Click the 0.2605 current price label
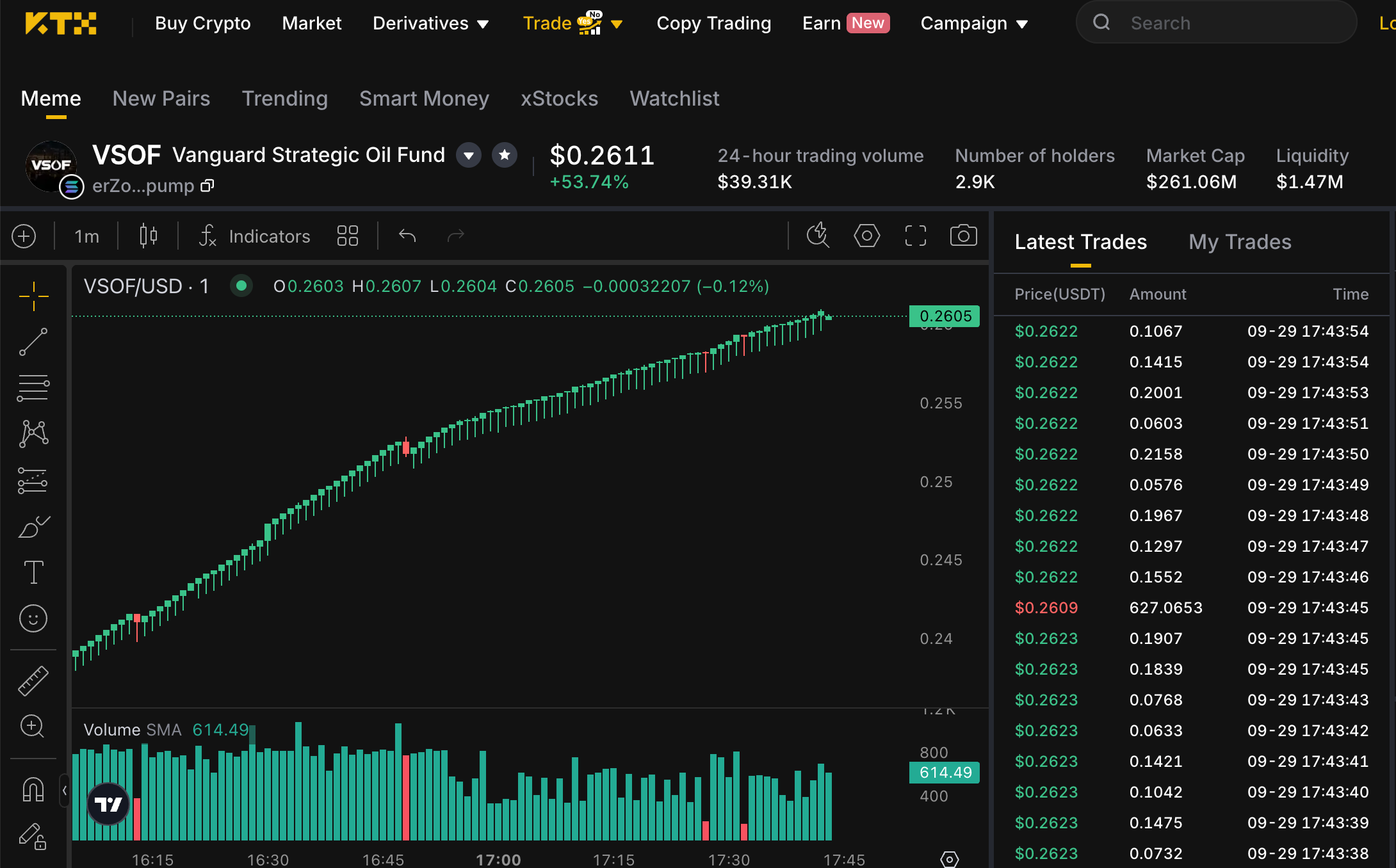Viewport: 1396px width, 868px height. 945,316
